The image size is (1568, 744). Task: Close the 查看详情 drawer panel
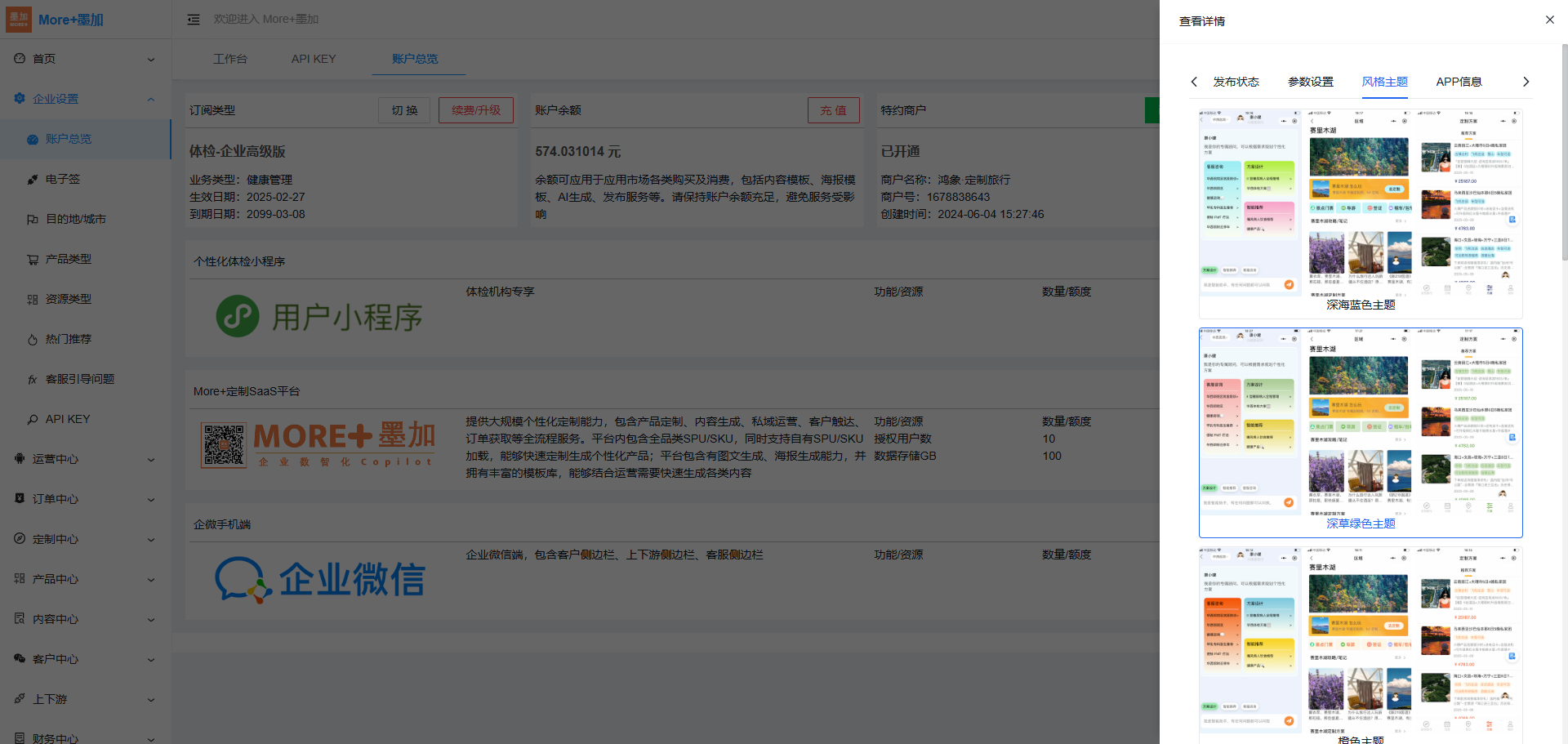(x=1549, y=20)
